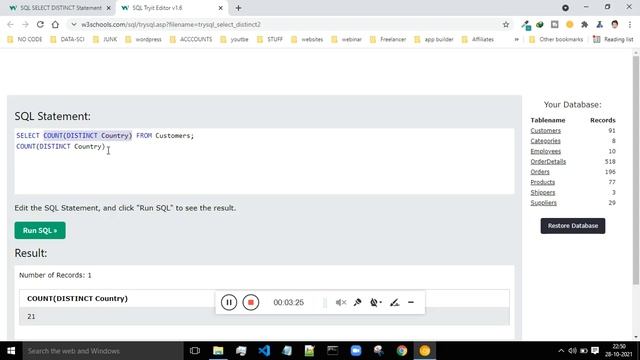Pause the screen recording
This screenshot has height=360, width=640.
point(229,302)
